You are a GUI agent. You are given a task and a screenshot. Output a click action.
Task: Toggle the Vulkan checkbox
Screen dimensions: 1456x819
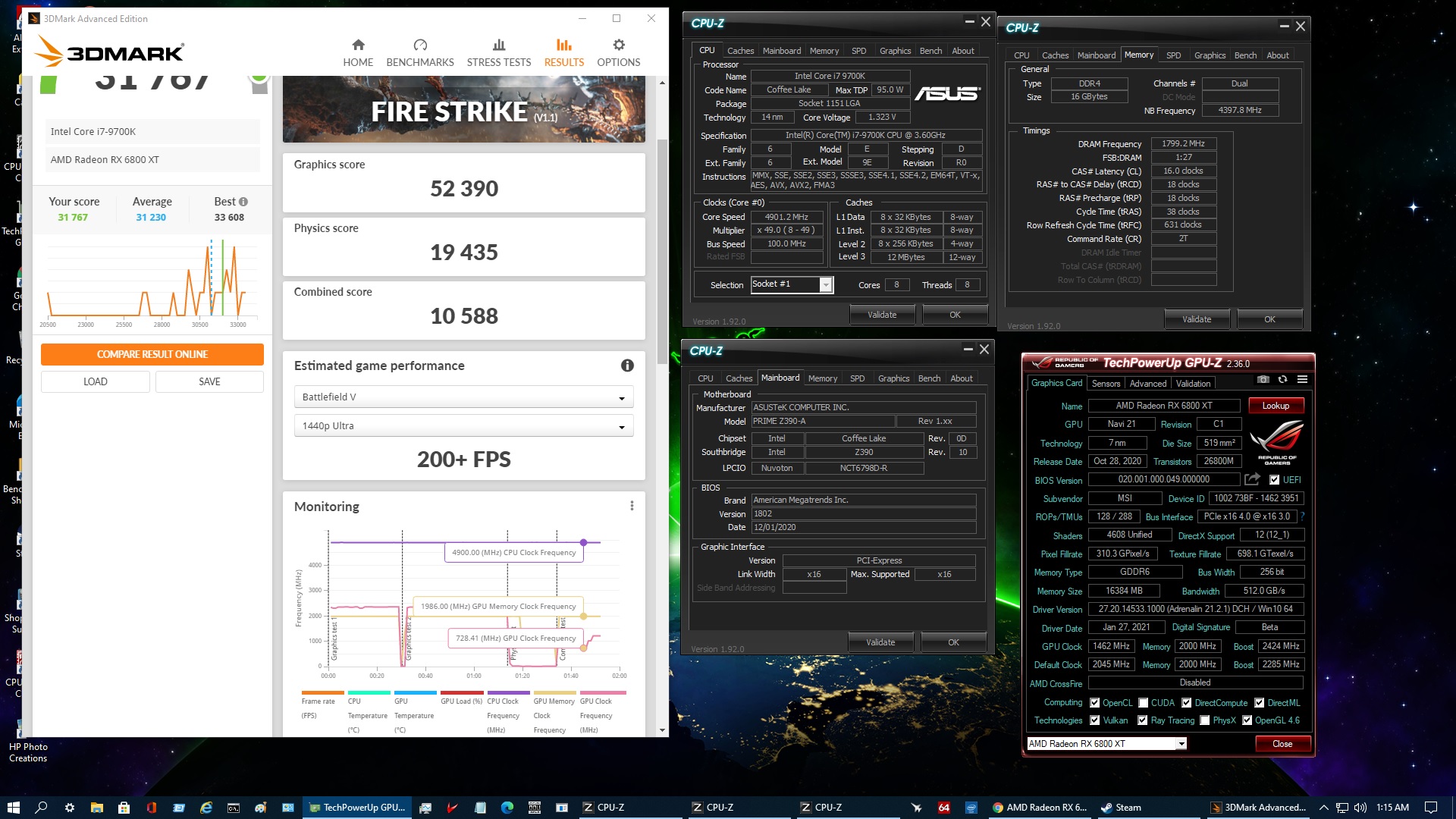[1094, 720]
